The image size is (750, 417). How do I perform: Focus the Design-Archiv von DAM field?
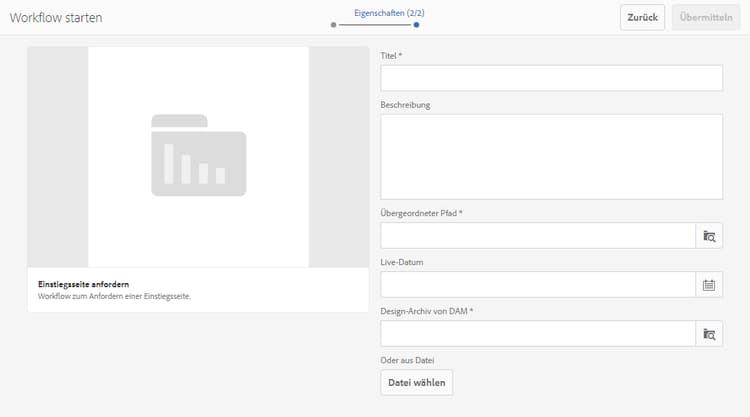[538, 334]
